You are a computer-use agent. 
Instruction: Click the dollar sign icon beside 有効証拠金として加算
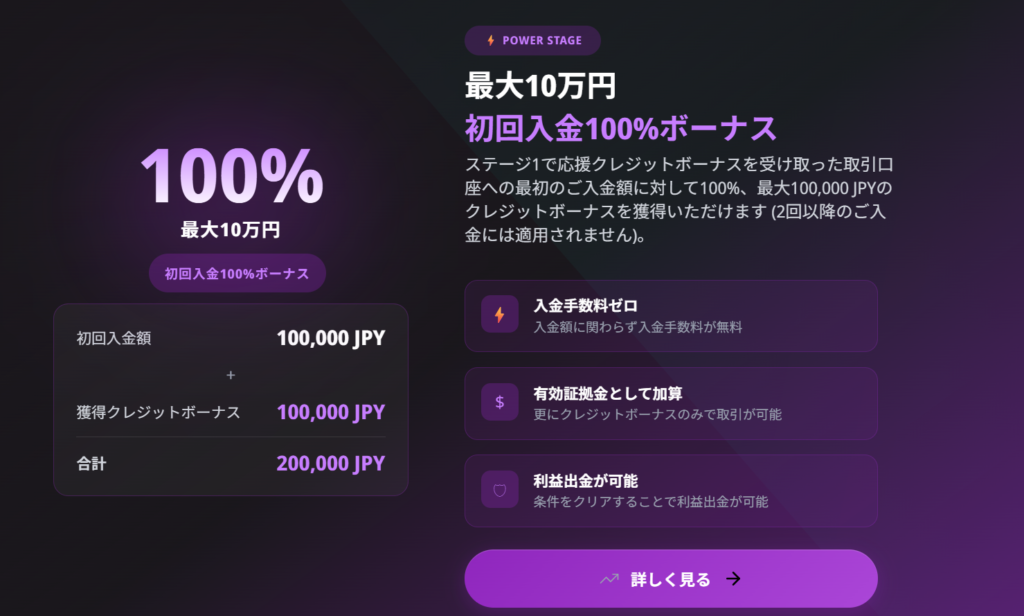click(500, 403)
